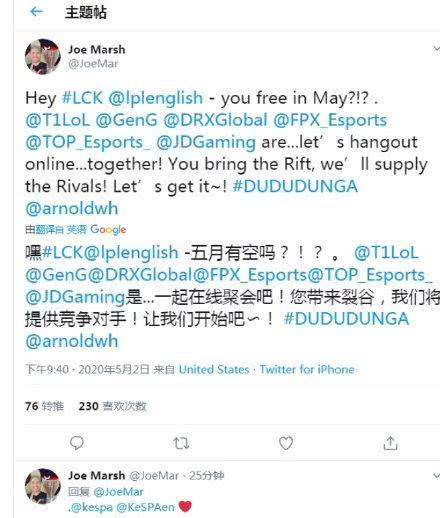Open Joe Marsh's avatar on the reply tweet
The width and height of the screenshot is (440, 518).
coord(43,486)
